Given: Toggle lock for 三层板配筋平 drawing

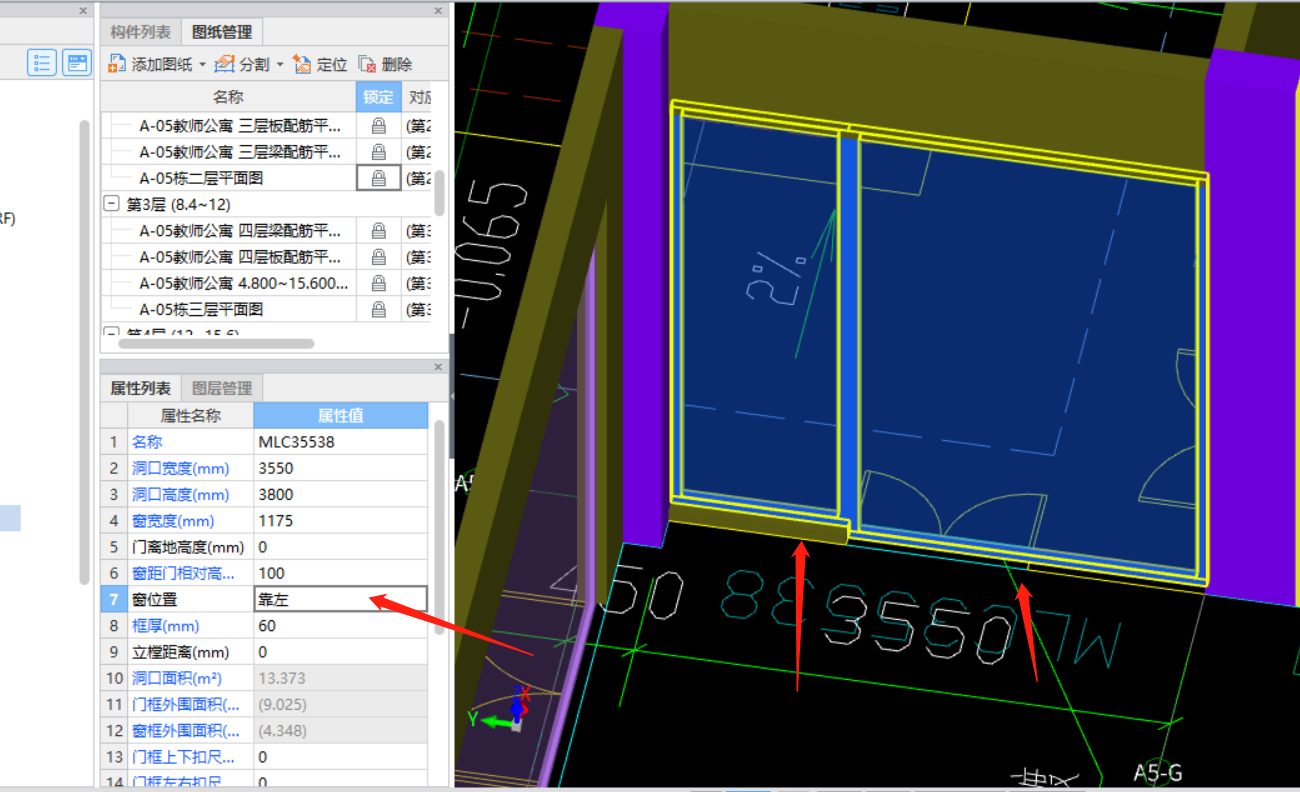Looking at the screenshot, I should 379,126.
